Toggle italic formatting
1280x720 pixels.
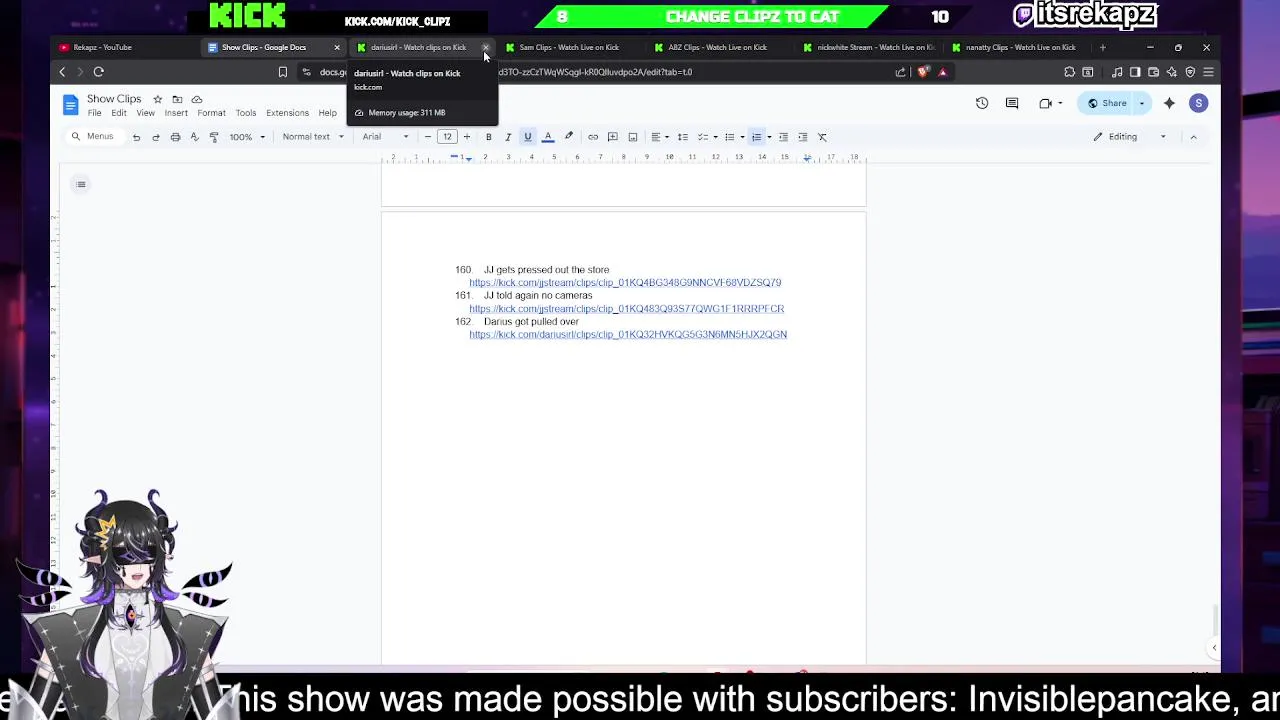pyautogui.click(x=508, y=137)
